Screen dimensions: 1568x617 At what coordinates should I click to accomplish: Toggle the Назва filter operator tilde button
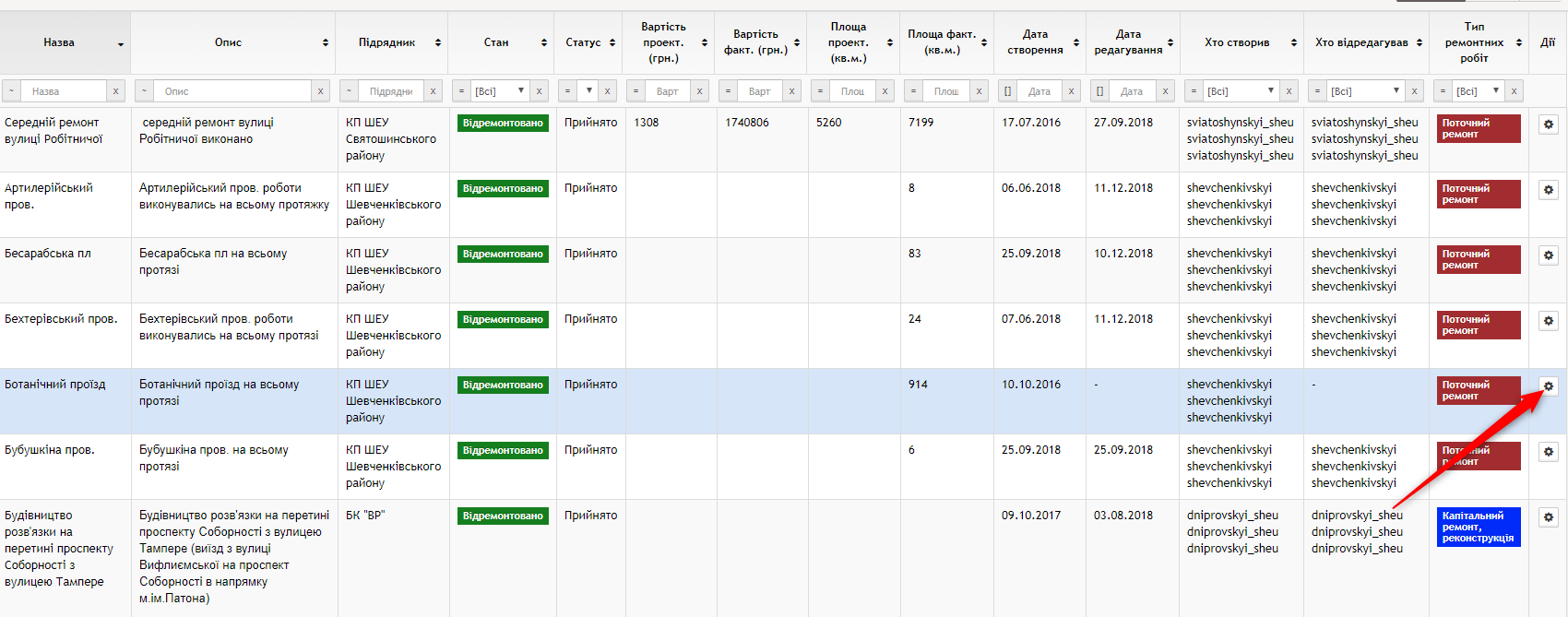[x=11, y=91]
